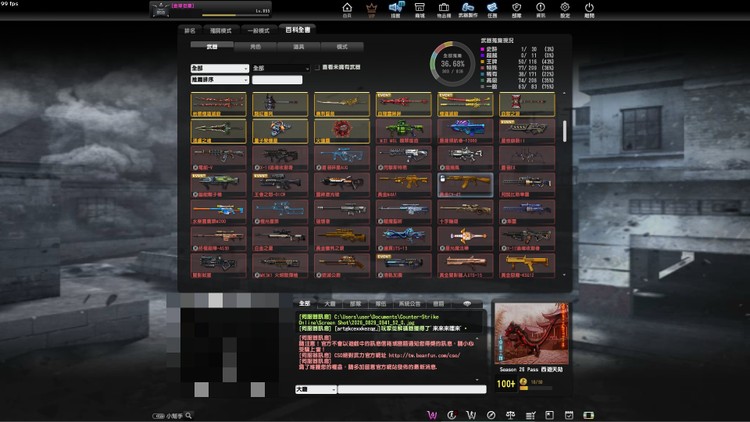Open the inventory briefcase icon

coord(444,7)
